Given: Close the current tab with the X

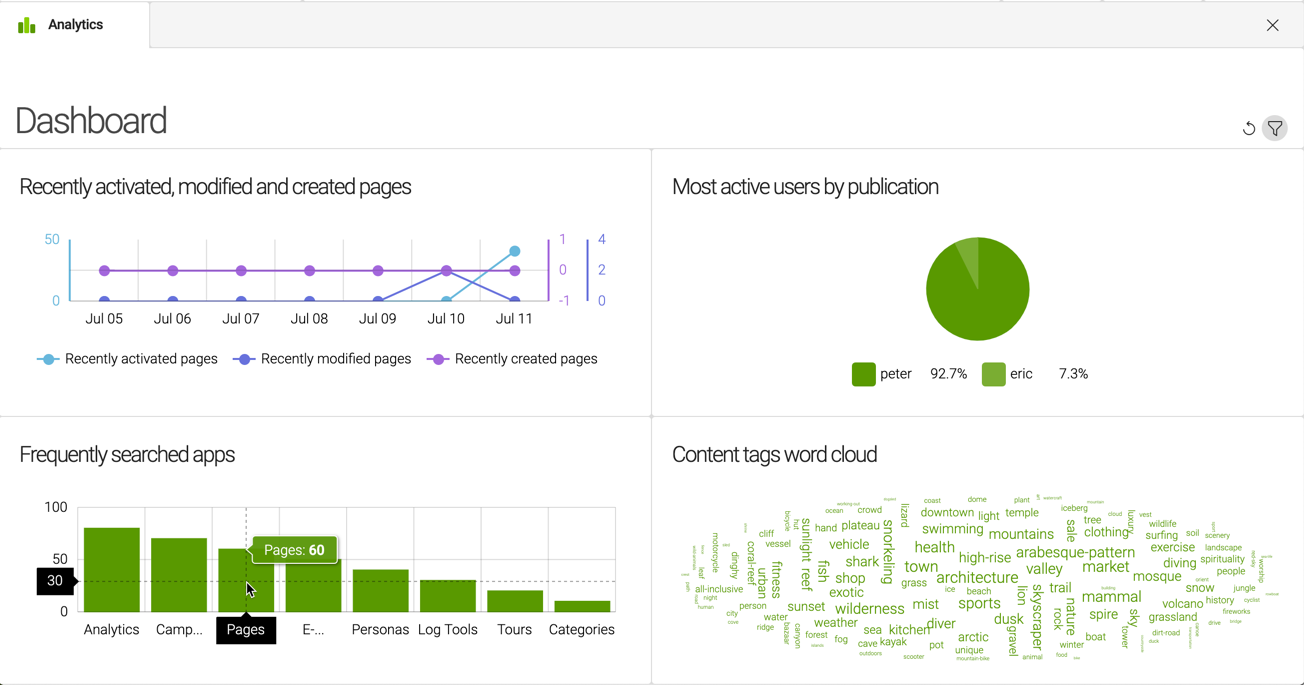Looking at the screenshot, I should (x=1272, y=25).
